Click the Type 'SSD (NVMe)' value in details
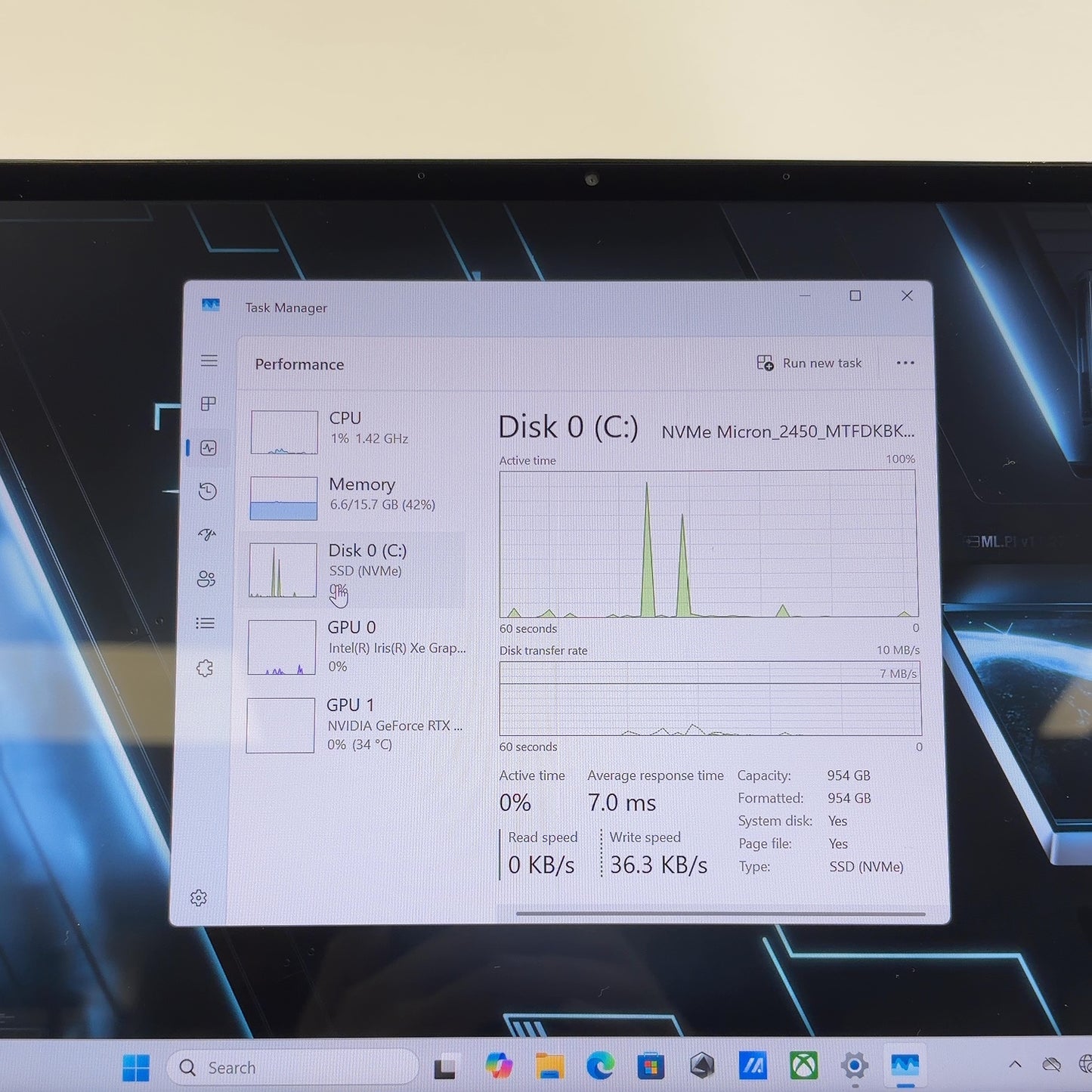The image size is (1092, 1092). click(866, 867)
